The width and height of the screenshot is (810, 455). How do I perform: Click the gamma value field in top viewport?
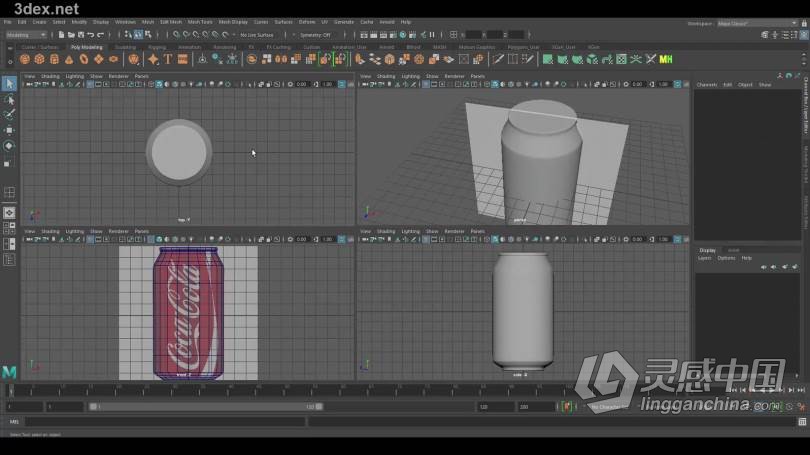[328, 84]
